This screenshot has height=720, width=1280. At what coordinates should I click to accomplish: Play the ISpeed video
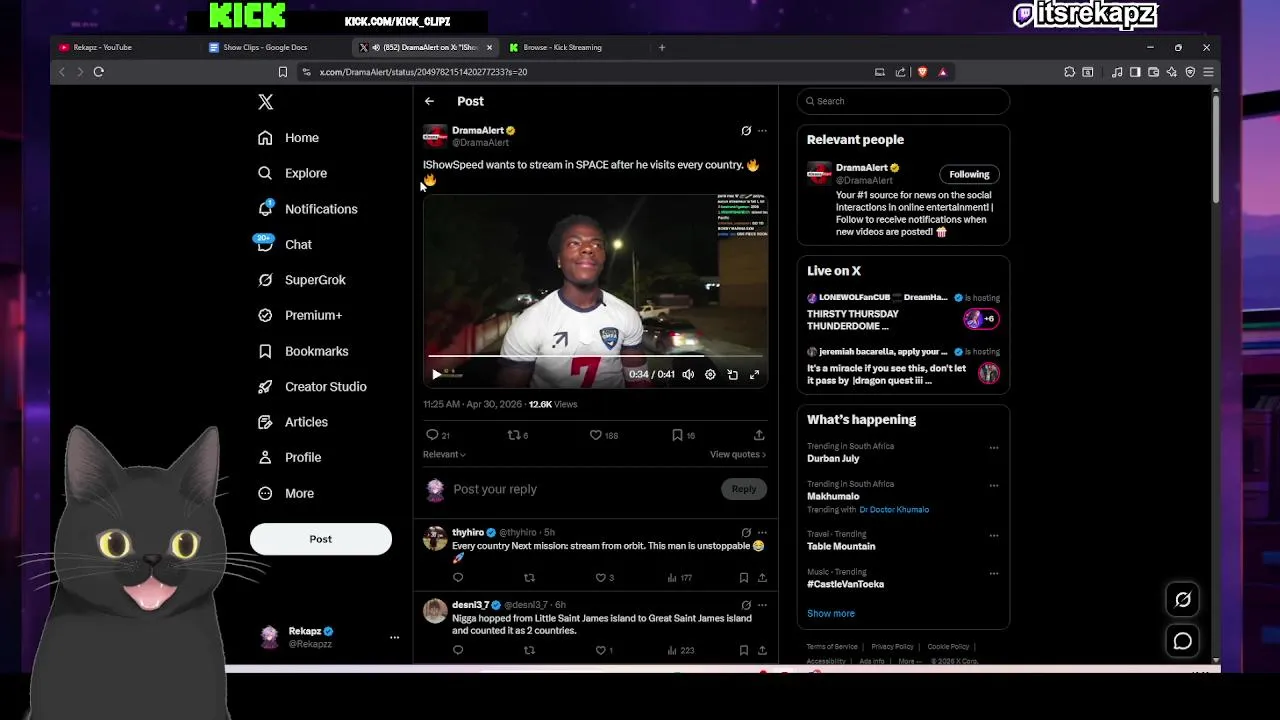(436, 374)
